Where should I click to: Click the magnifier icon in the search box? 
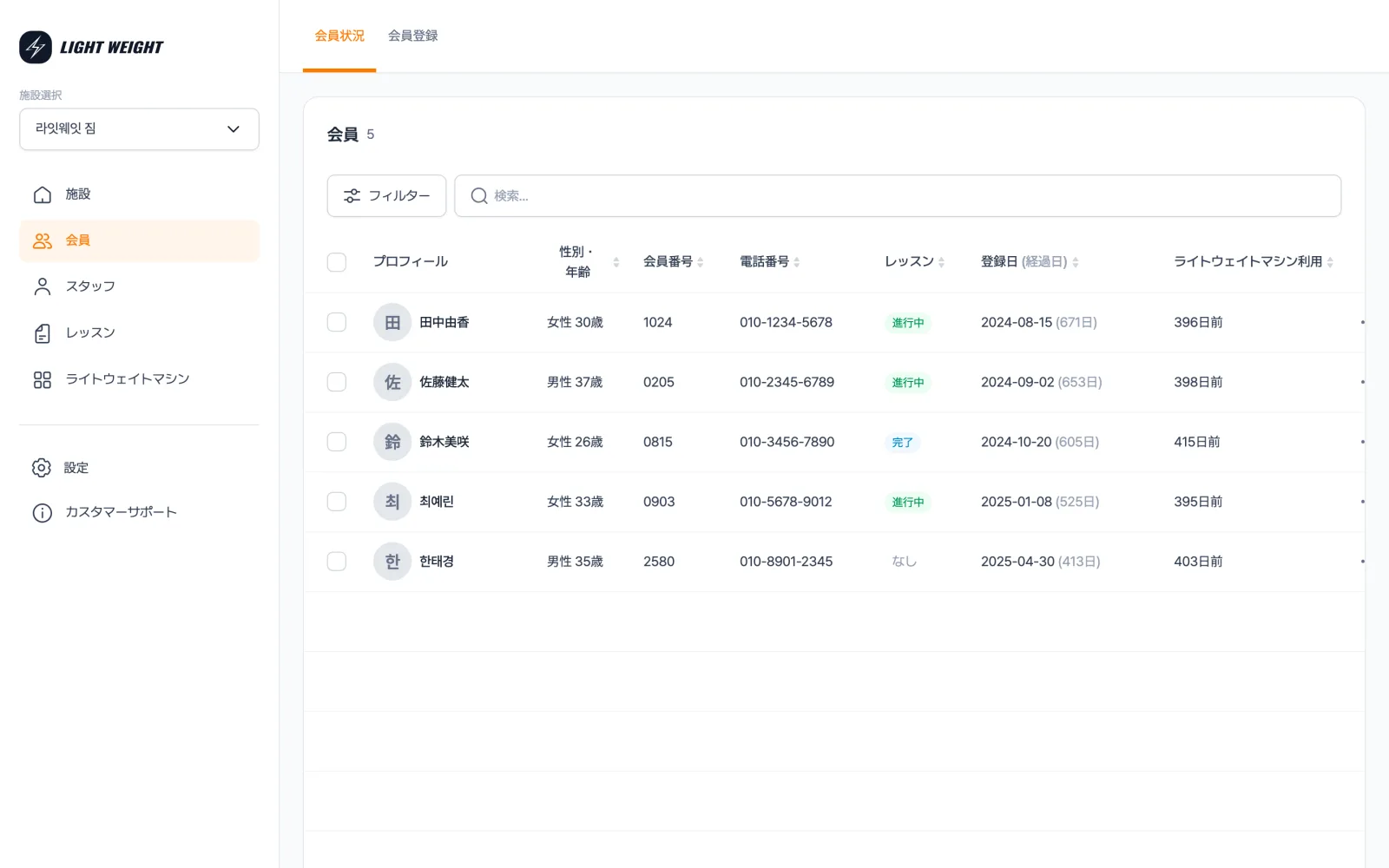tap(479, 196)
